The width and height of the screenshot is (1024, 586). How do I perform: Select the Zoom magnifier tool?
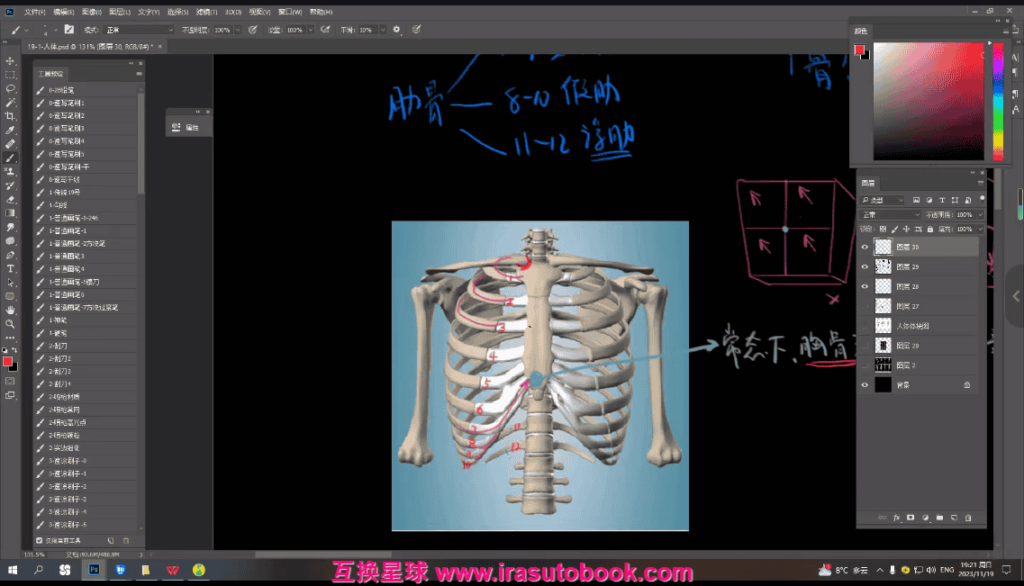11,324
